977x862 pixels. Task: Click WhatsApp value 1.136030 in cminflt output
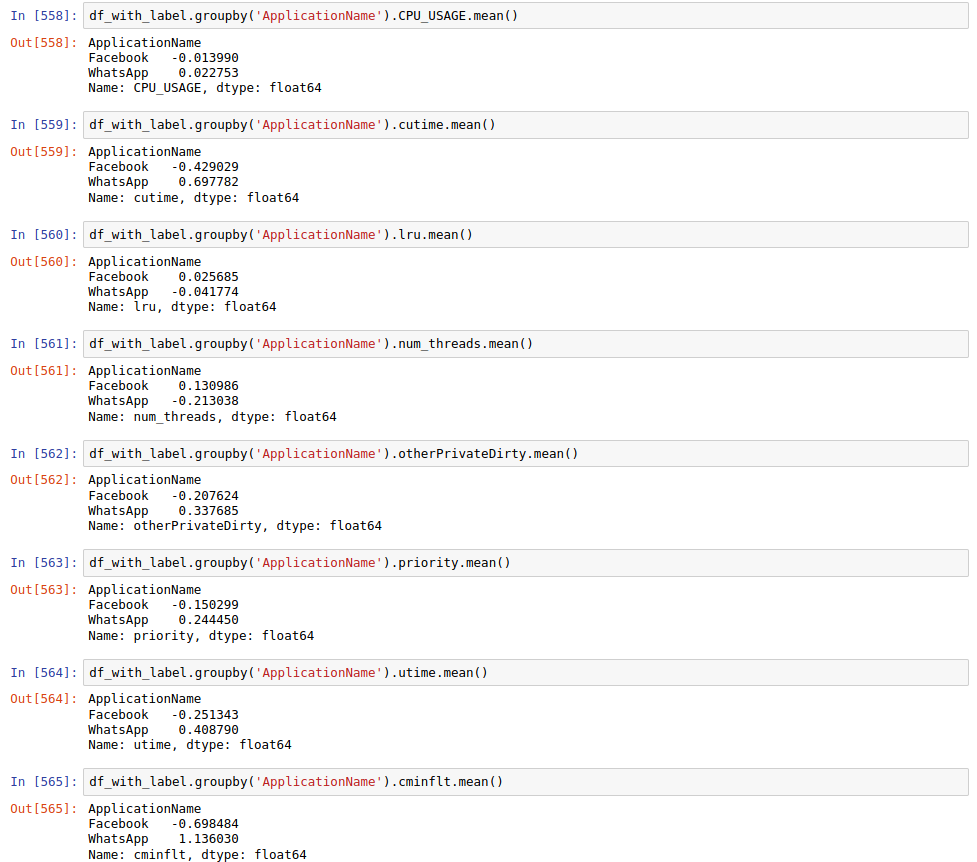point(208,839)
